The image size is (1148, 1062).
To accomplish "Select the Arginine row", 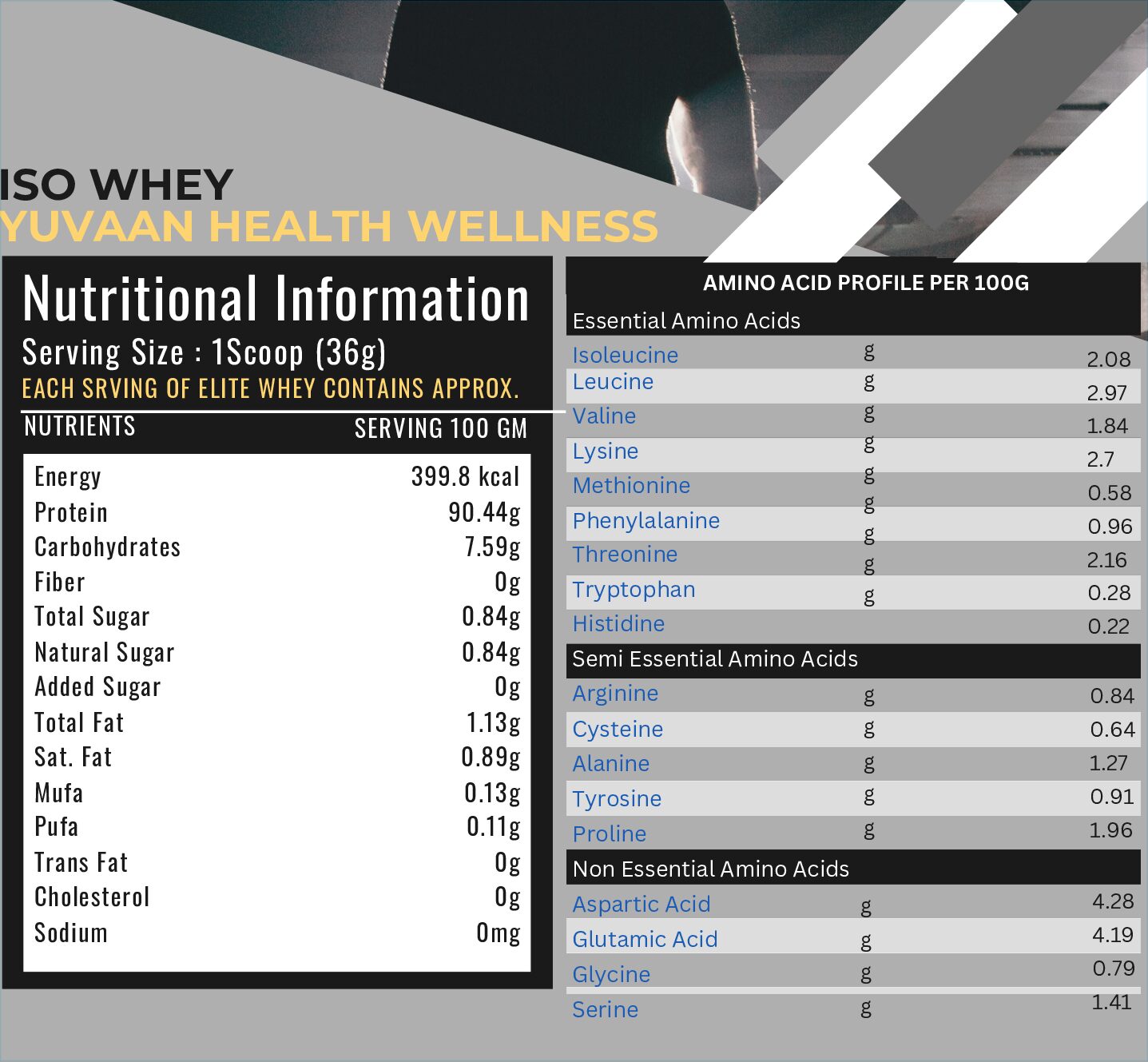I will click(852, 695).
